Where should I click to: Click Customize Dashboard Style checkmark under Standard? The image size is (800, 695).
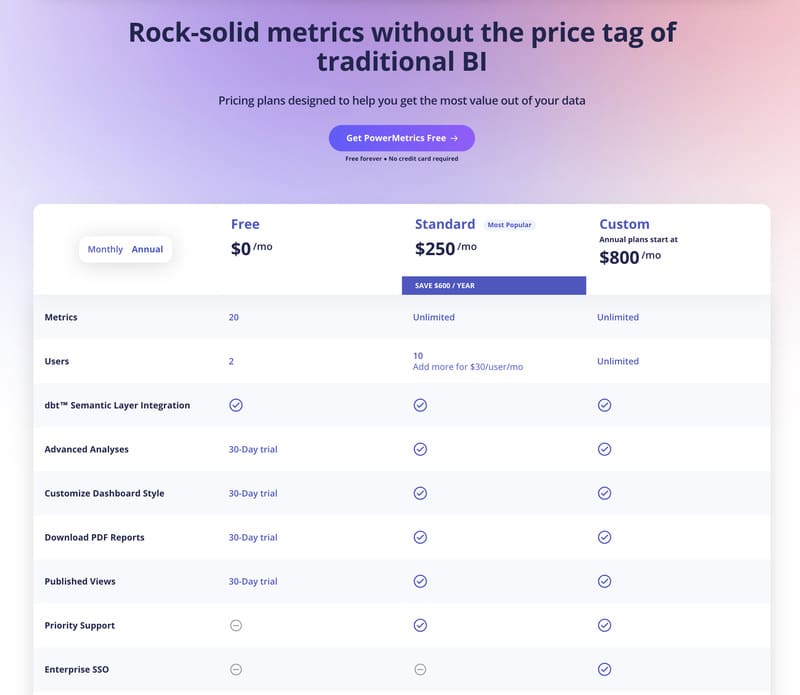click(420, 493)
